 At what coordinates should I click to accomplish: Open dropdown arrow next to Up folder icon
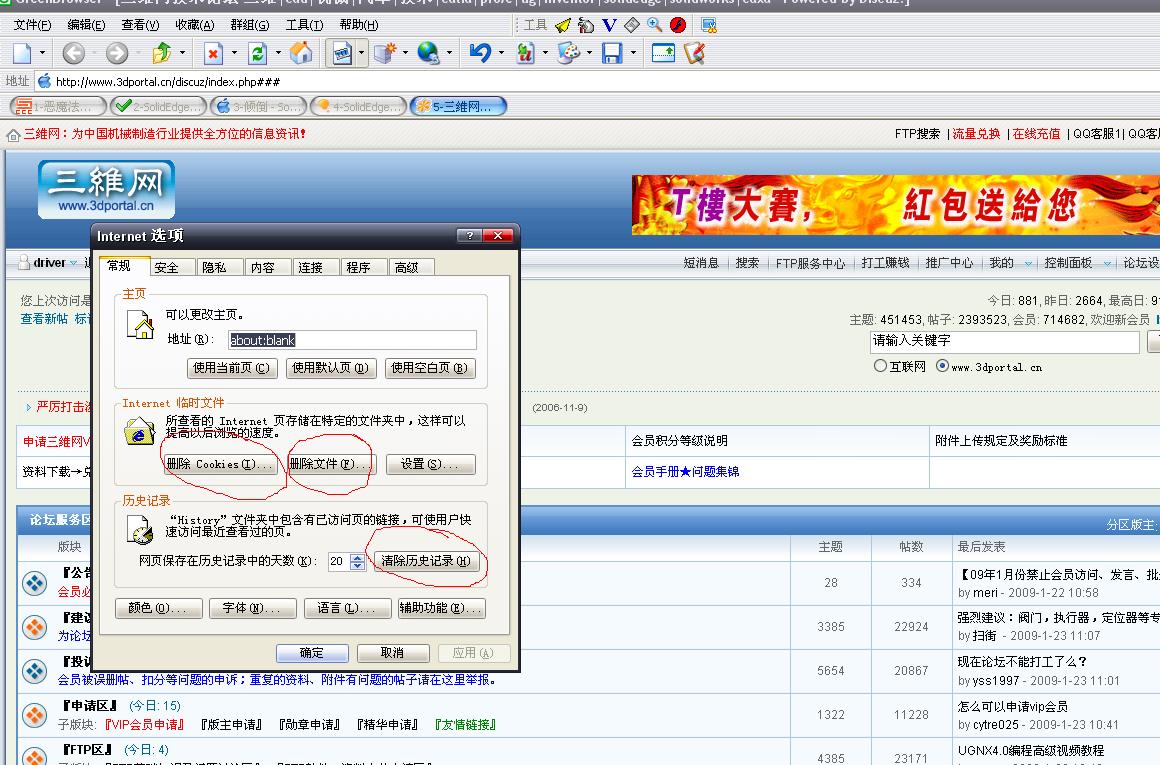(182, 53)
